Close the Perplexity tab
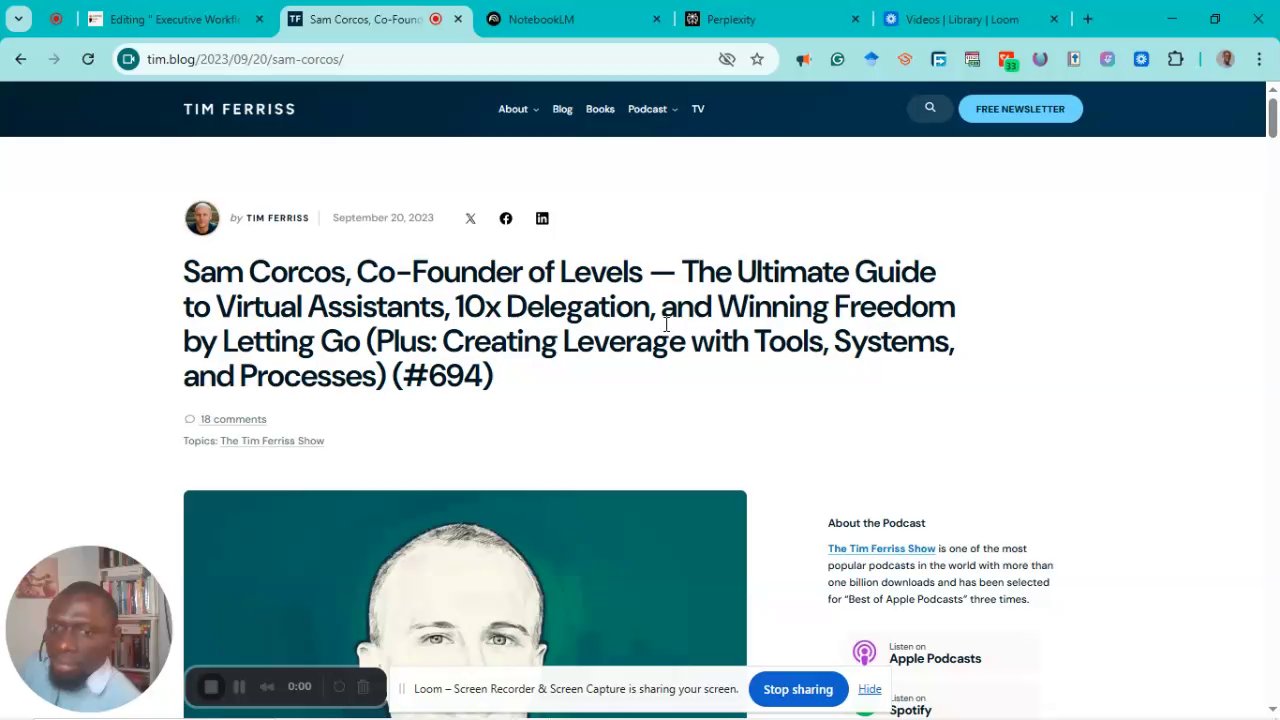Screen dimensions: 1280x720 (855, 19)
